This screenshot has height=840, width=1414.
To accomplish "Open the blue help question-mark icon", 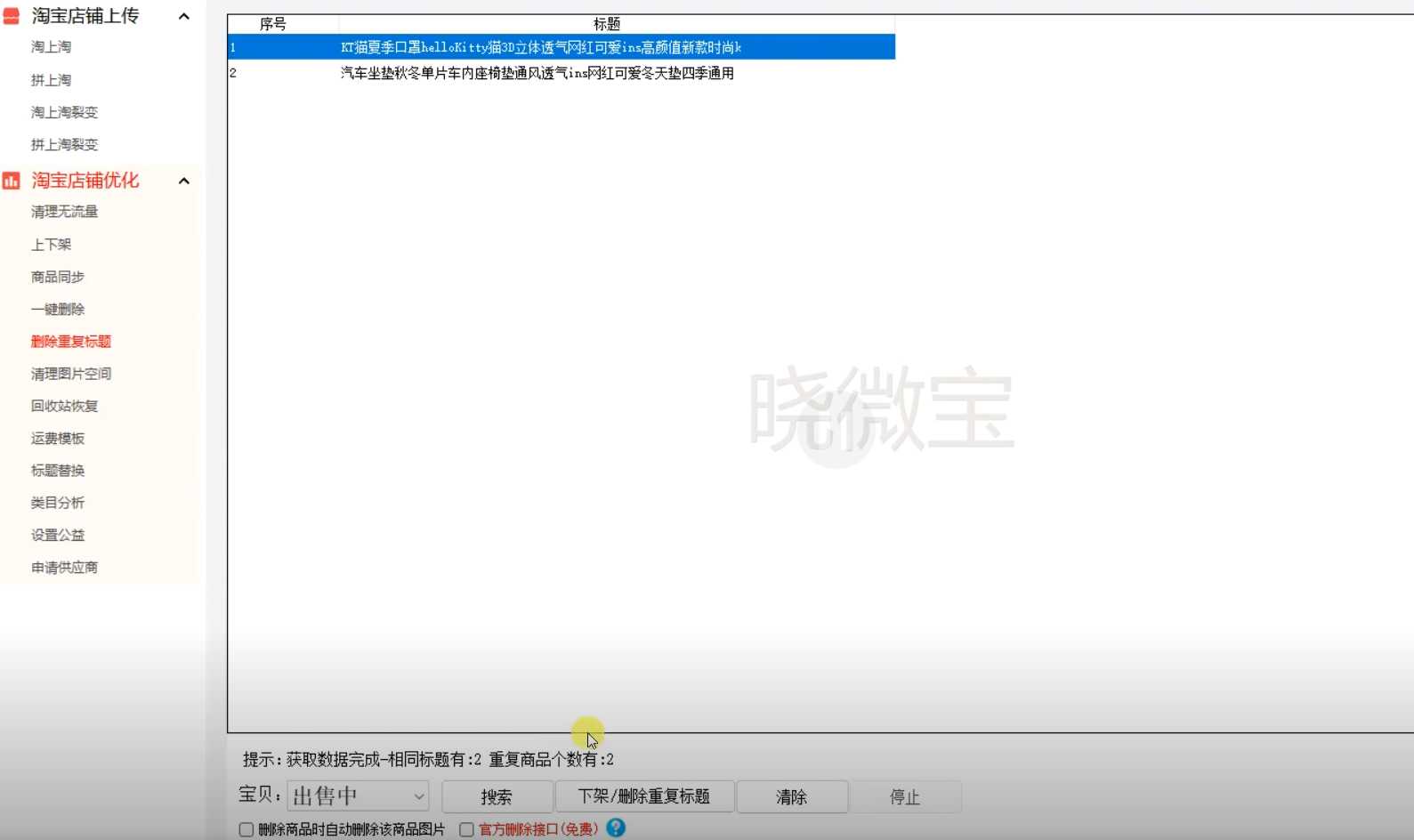I will tap(616, 828).
